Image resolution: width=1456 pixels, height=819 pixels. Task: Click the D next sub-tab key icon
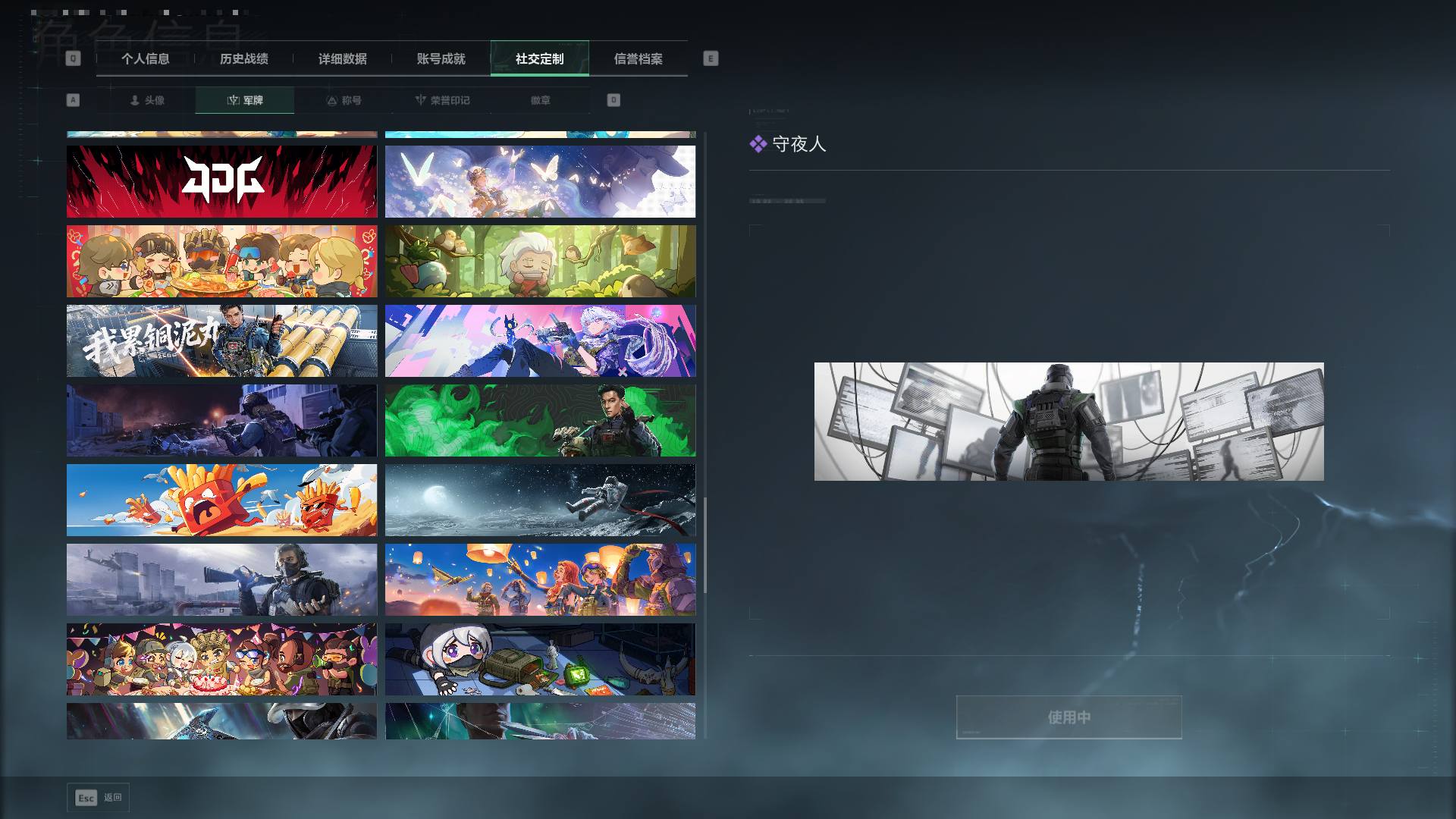pyautogui.click(x=613, y=100)
